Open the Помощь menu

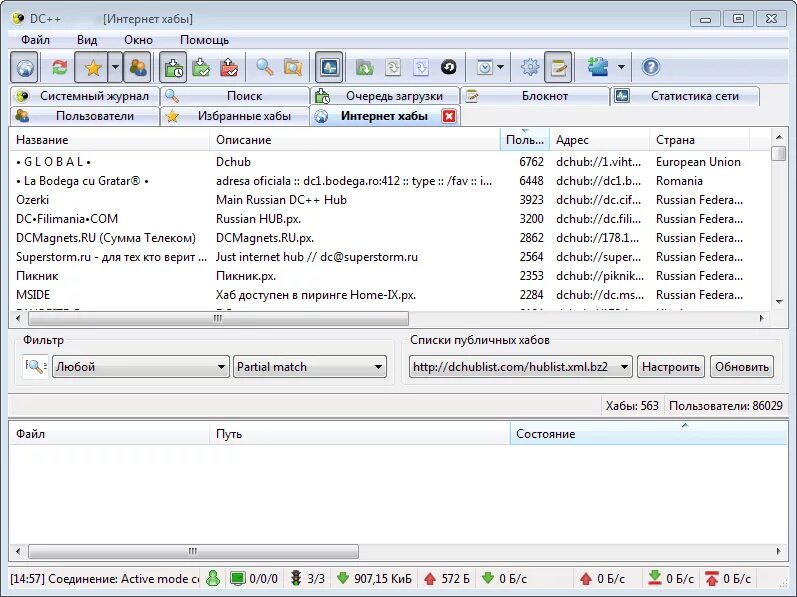tap(204, 40)
